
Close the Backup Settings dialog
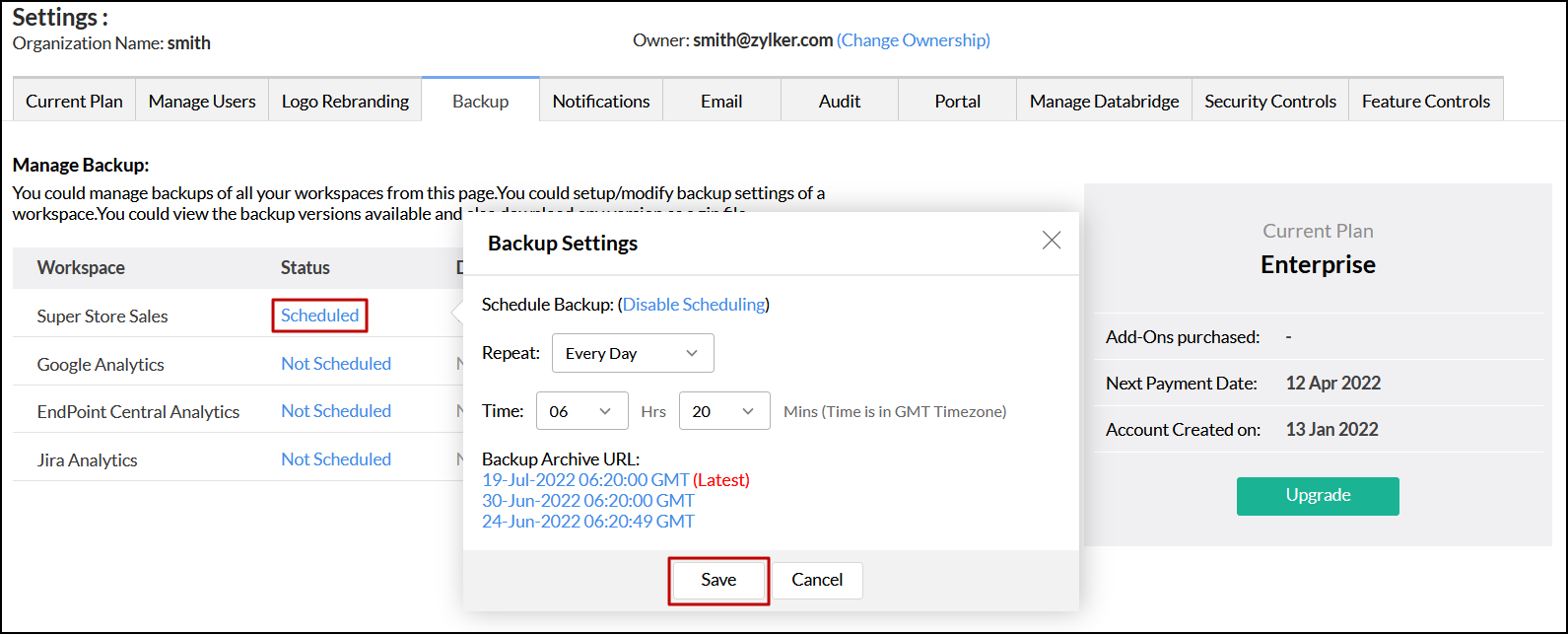pos(1052,241)
